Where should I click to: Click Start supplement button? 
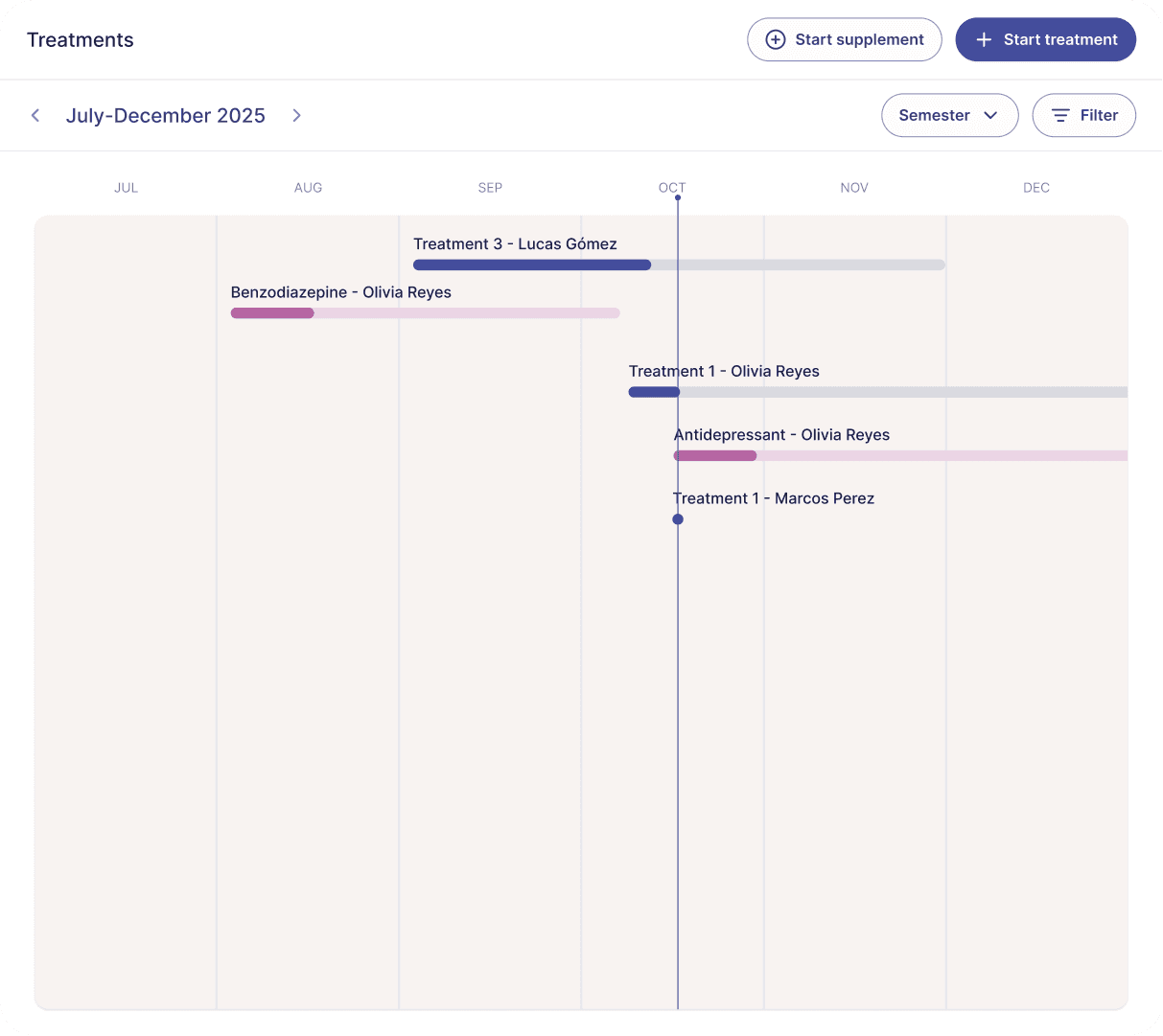pos(845,39)
